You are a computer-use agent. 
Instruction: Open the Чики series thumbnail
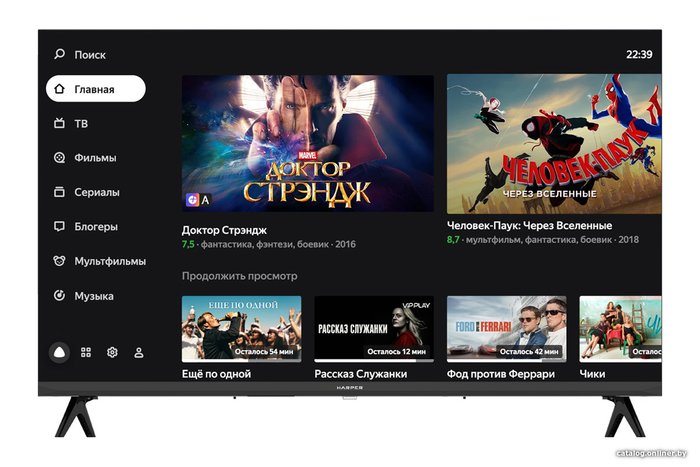click(621, 329)
